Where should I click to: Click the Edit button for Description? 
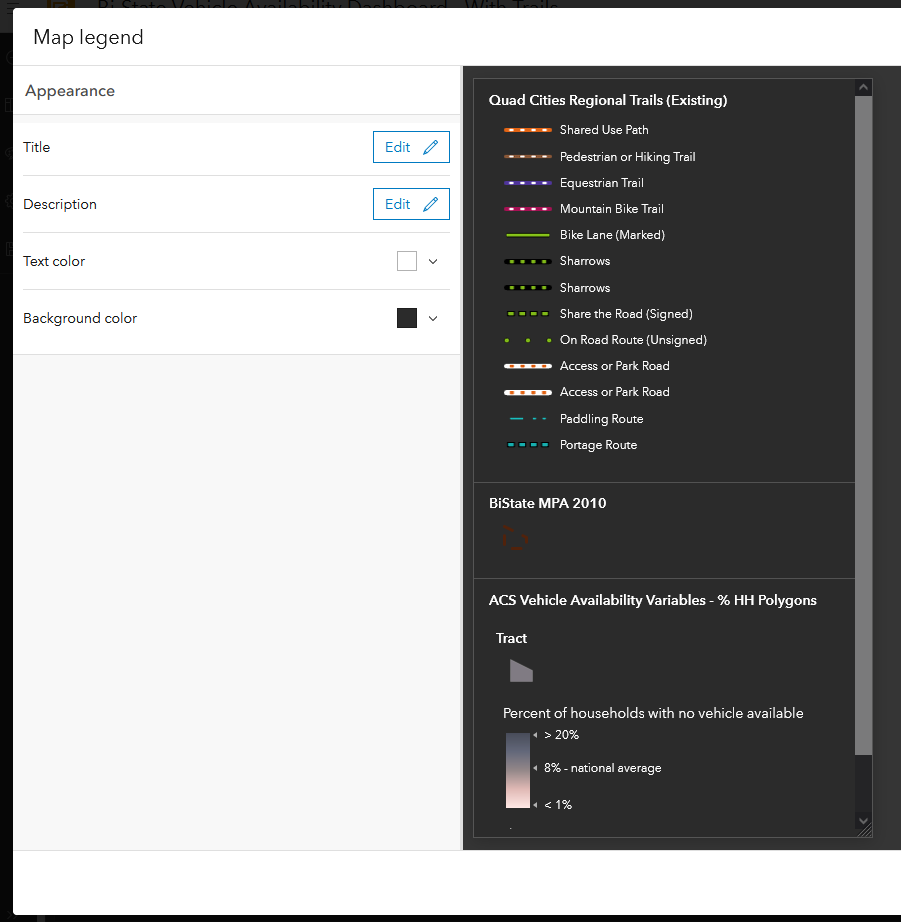coord(411,204)
